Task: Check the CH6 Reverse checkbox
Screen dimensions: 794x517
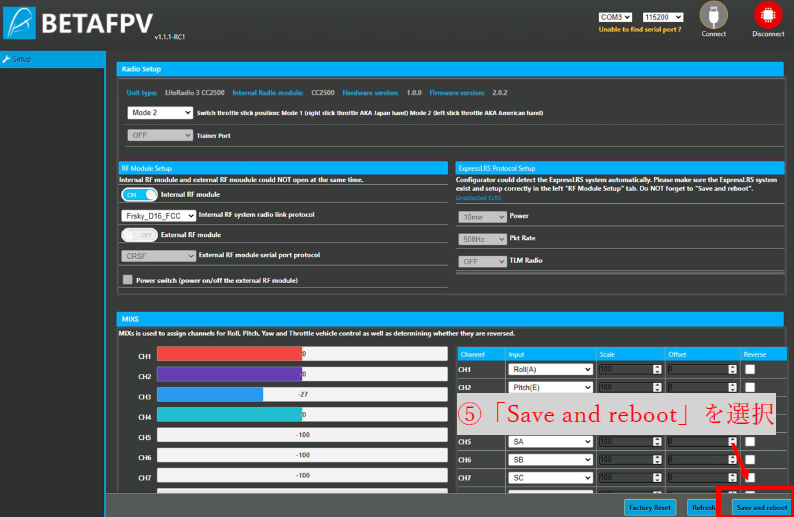Action: click(750, 459)
